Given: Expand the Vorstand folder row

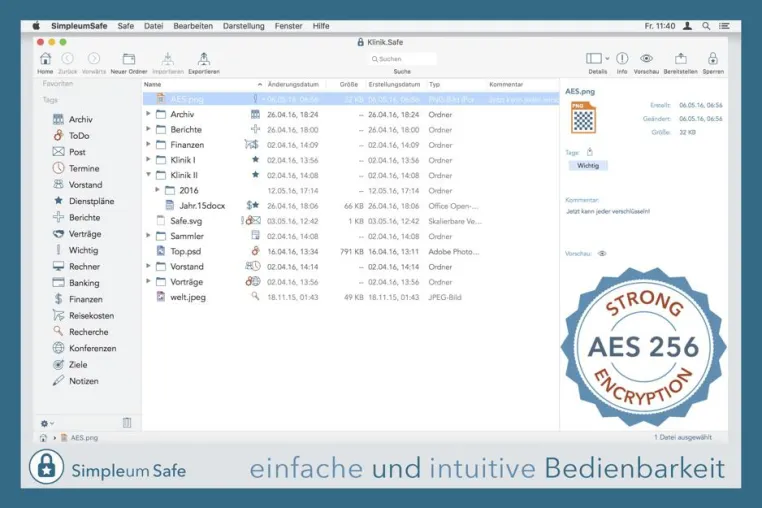Looking at the screenshot, I should 148,266.
